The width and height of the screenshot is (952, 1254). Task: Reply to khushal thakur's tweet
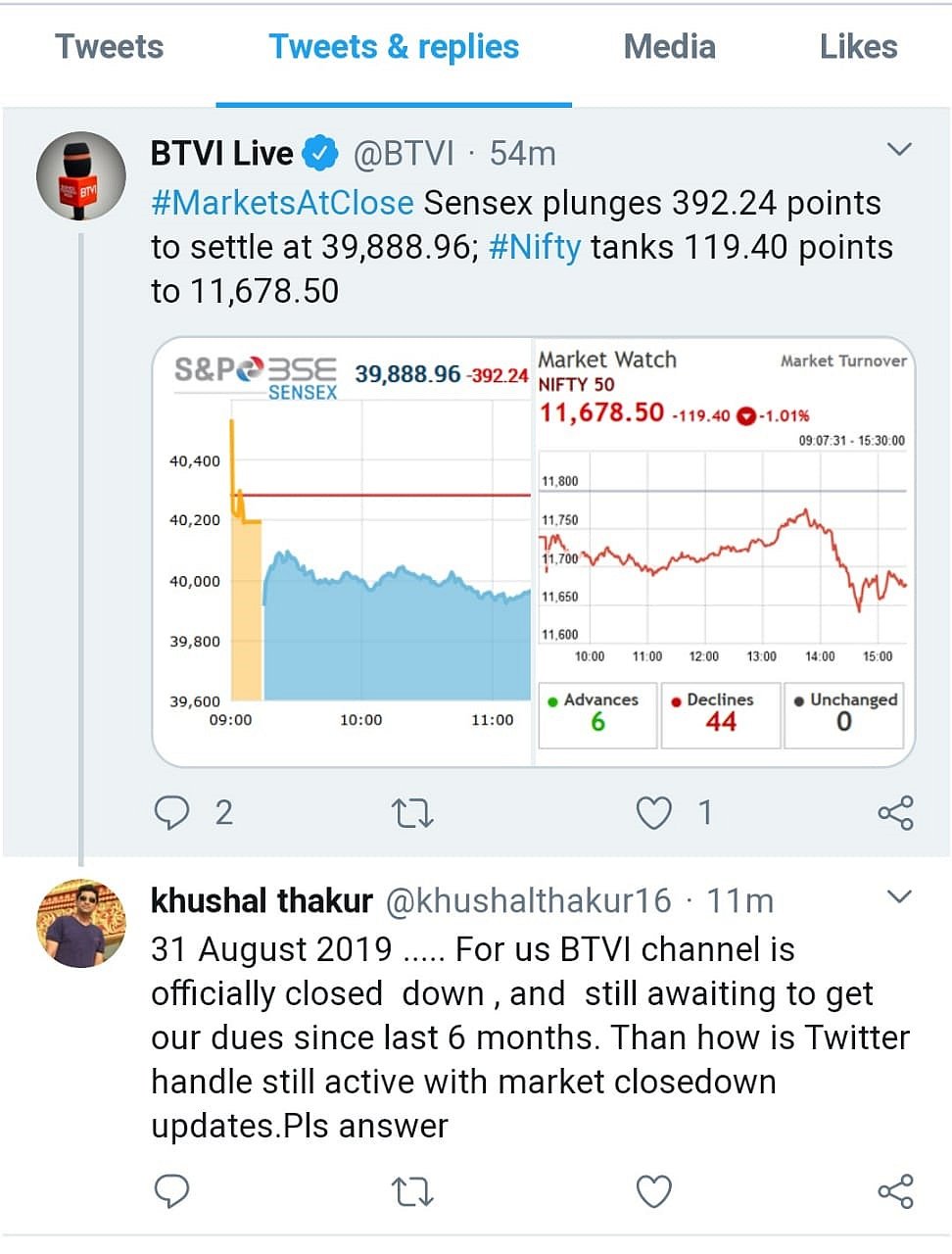(x=173, y=1191)
